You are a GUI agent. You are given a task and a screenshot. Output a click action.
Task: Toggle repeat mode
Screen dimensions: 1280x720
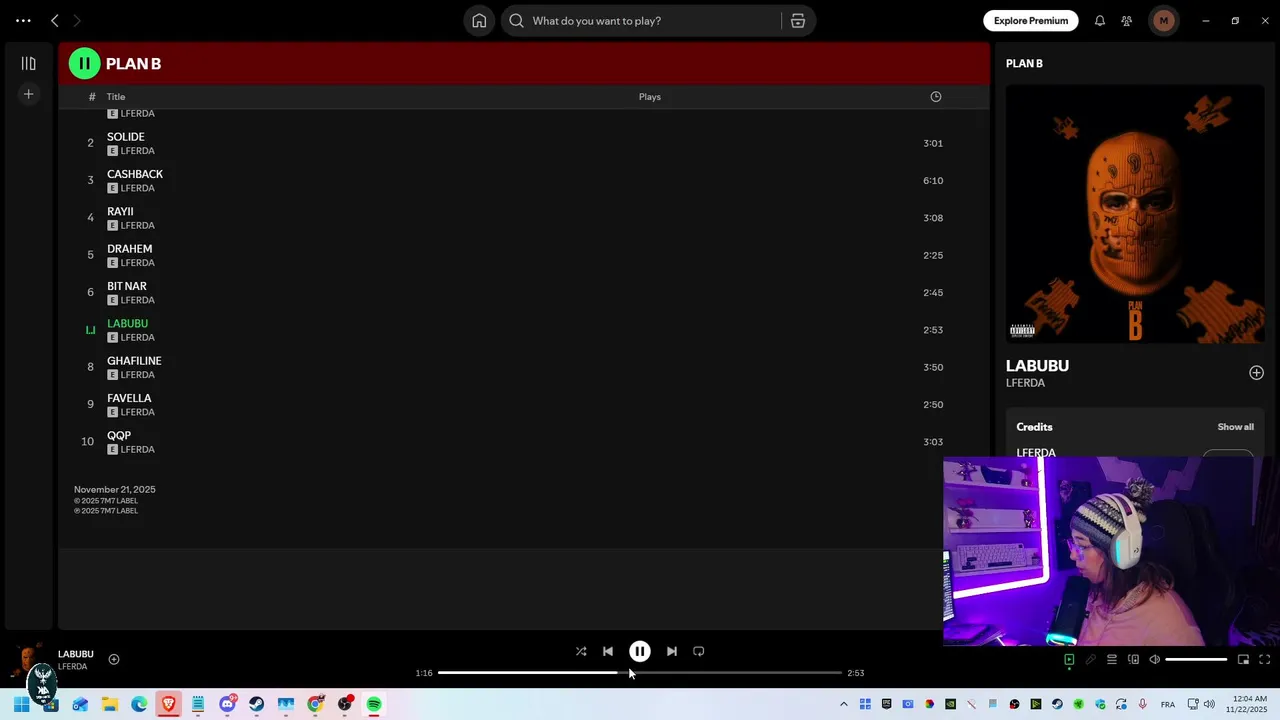pos(699,651)
